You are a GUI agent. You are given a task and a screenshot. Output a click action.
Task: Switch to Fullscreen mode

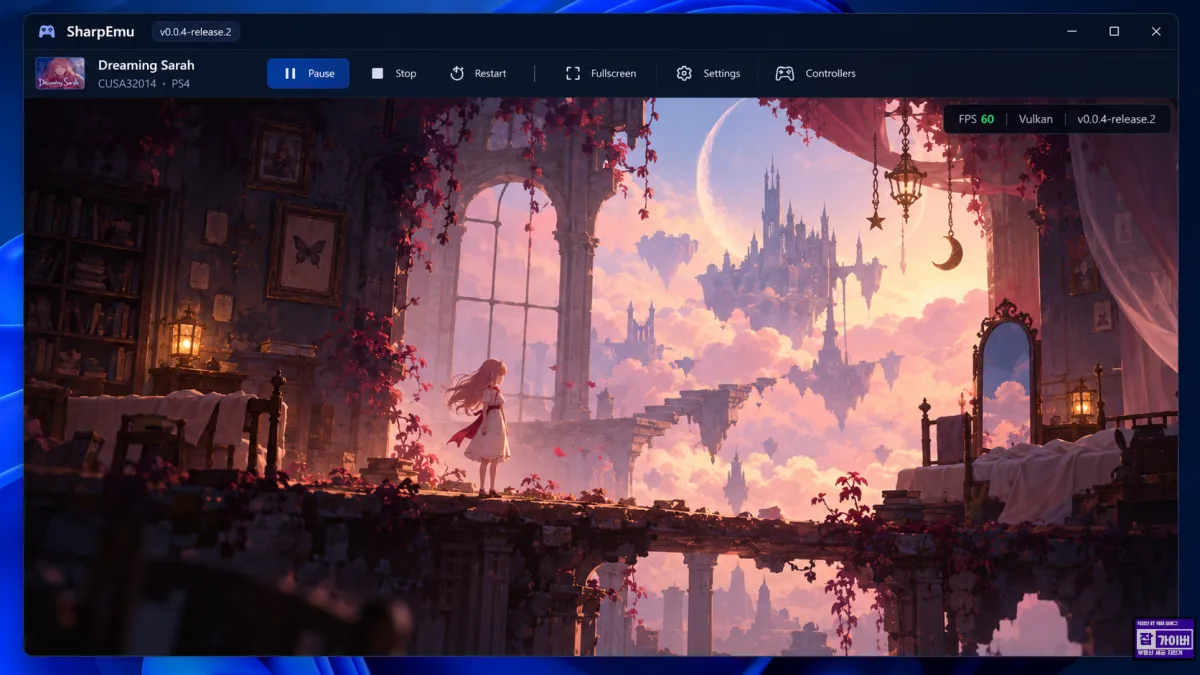point(600,74)
